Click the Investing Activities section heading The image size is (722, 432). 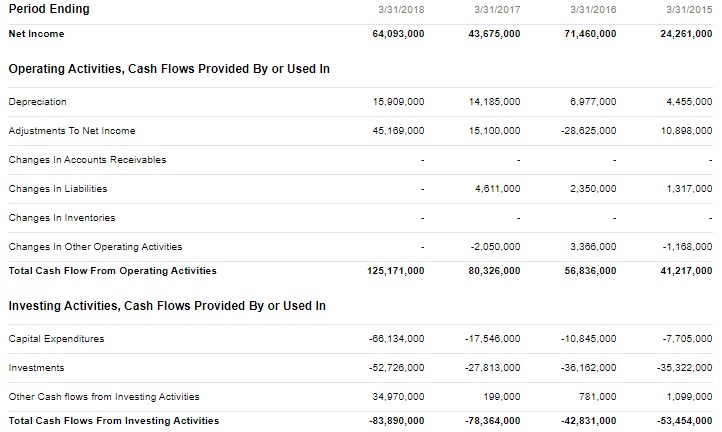(x=167, y=306)
